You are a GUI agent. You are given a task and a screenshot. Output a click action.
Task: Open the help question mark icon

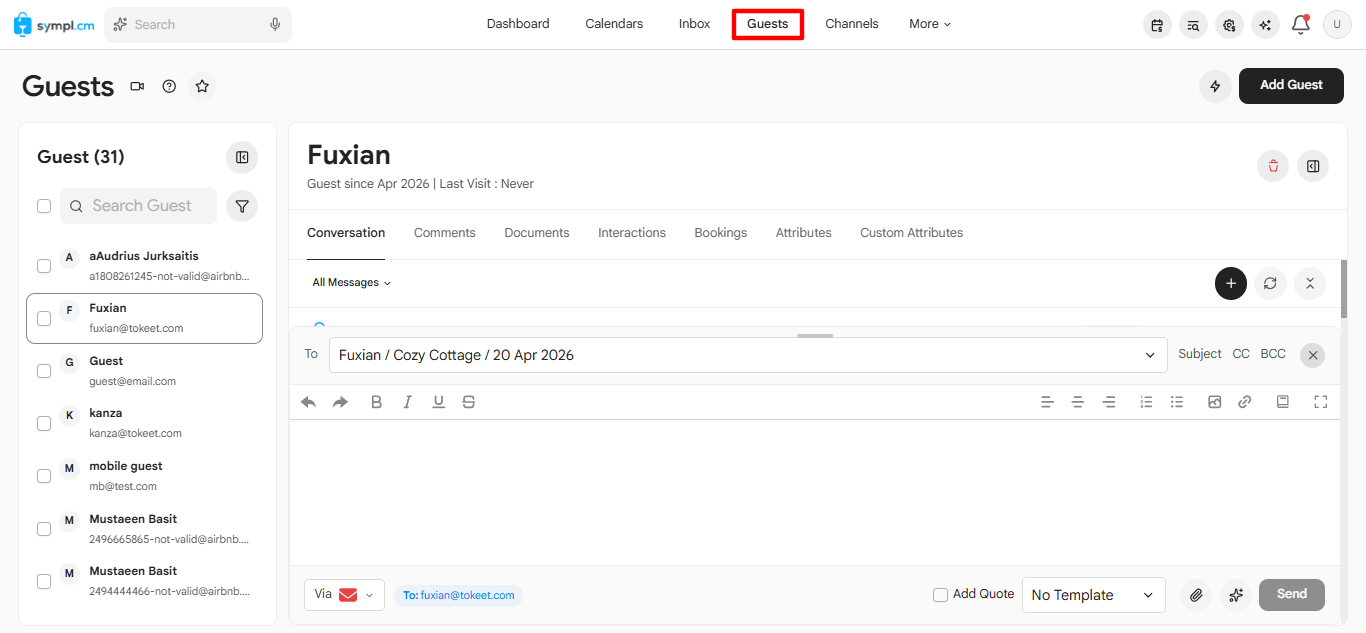[x=169, y=86]
